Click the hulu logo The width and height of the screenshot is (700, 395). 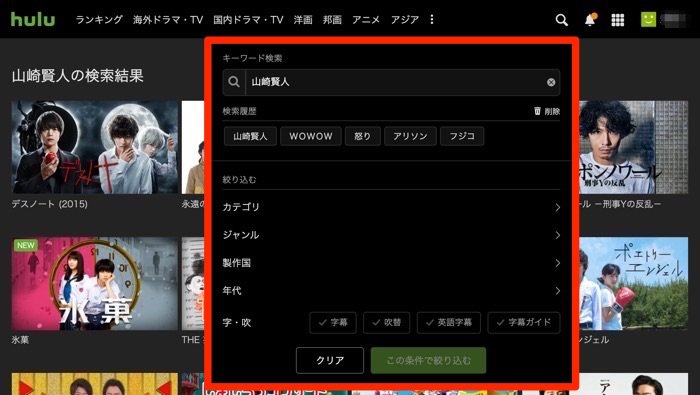pyautogui.click(x=33, y=19)
